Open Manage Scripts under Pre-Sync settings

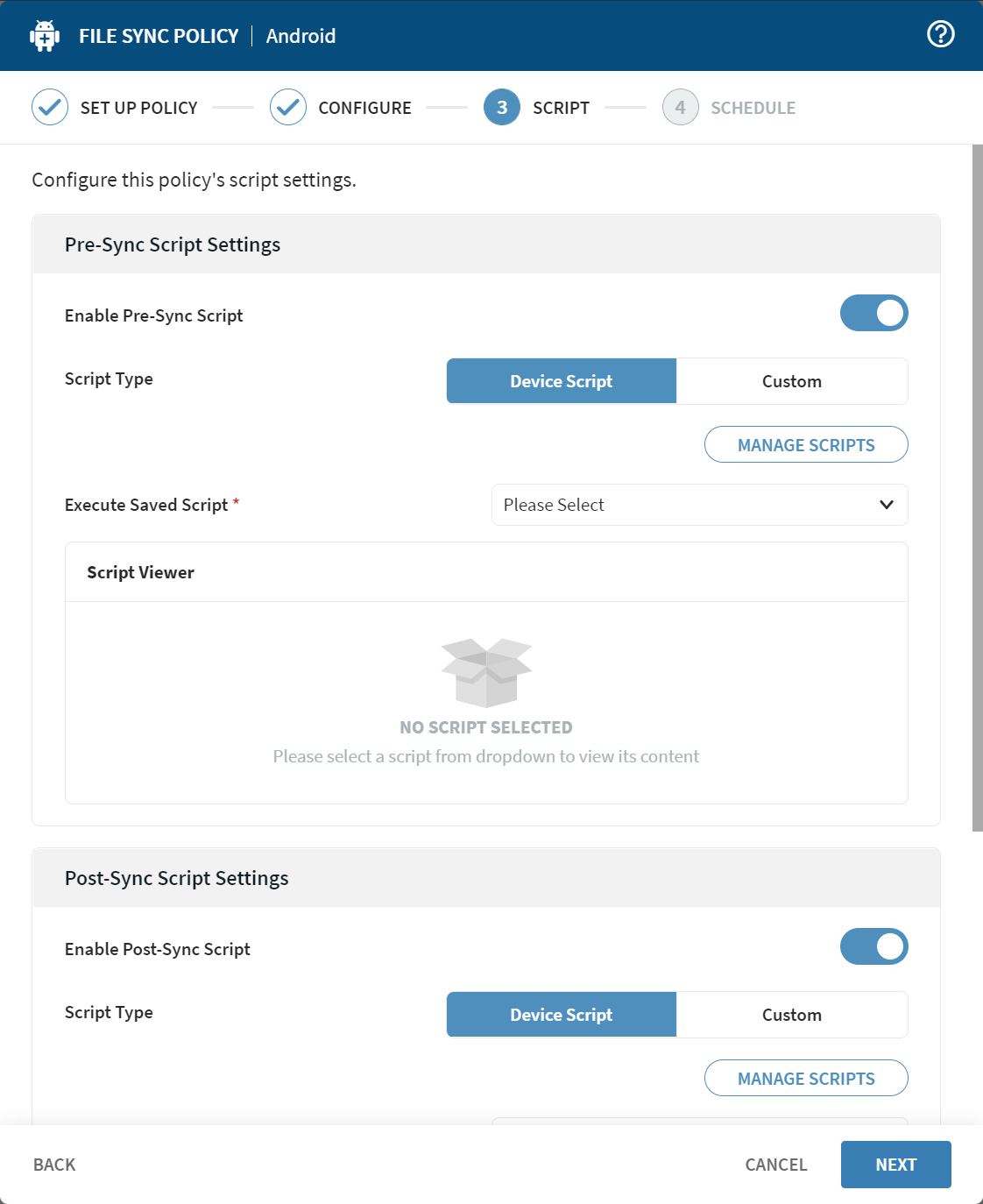pos(805,444)
